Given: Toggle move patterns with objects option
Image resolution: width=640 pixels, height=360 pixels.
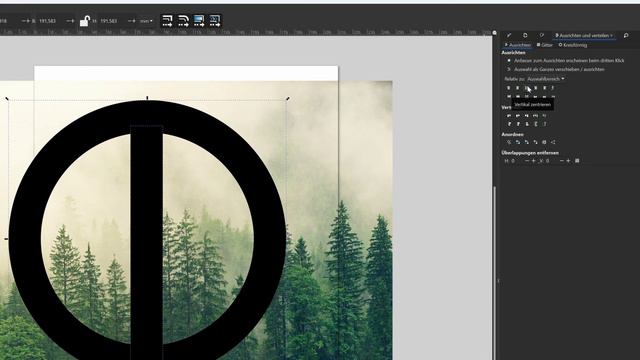Looking at the screenshot, I should 215,20.
